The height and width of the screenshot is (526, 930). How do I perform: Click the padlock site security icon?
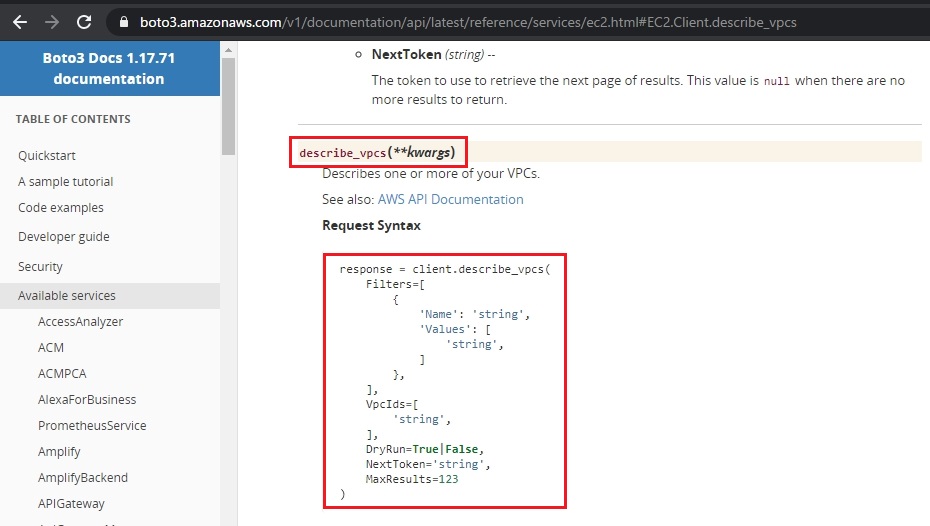pyautogui.click(x=123, y=23)
